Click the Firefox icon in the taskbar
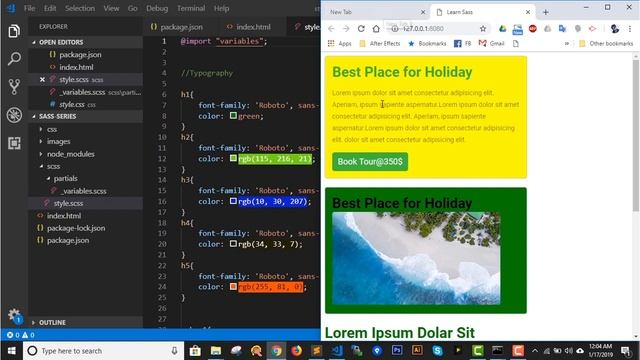 pos(296,351)
